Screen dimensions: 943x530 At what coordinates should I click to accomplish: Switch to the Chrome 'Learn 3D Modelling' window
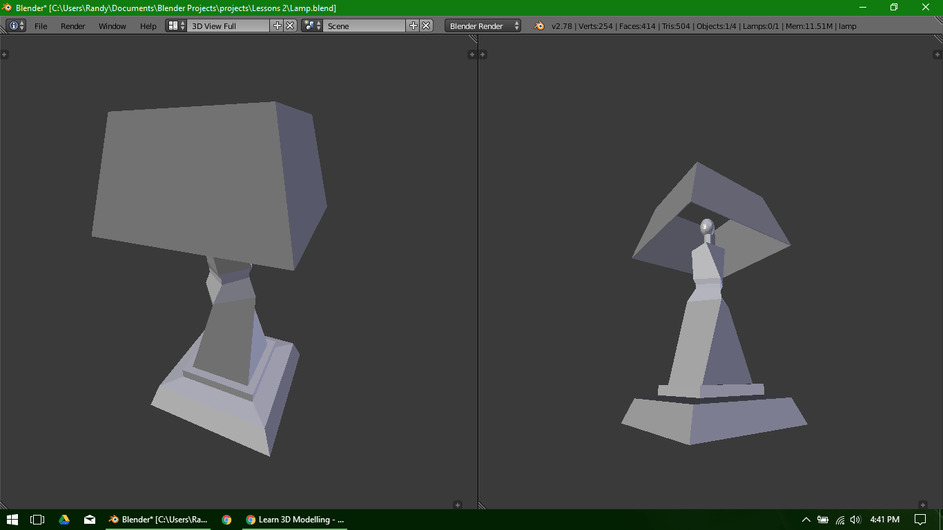coord(295,520)
